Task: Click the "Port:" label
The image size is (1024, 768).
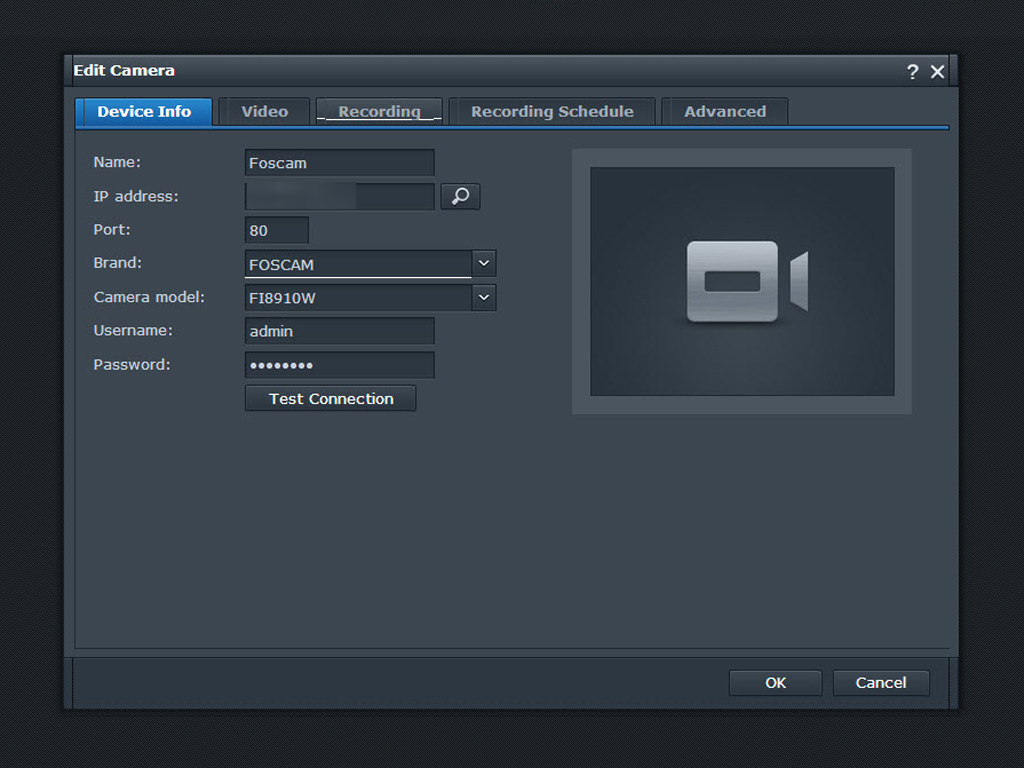Action: [112, 229]
